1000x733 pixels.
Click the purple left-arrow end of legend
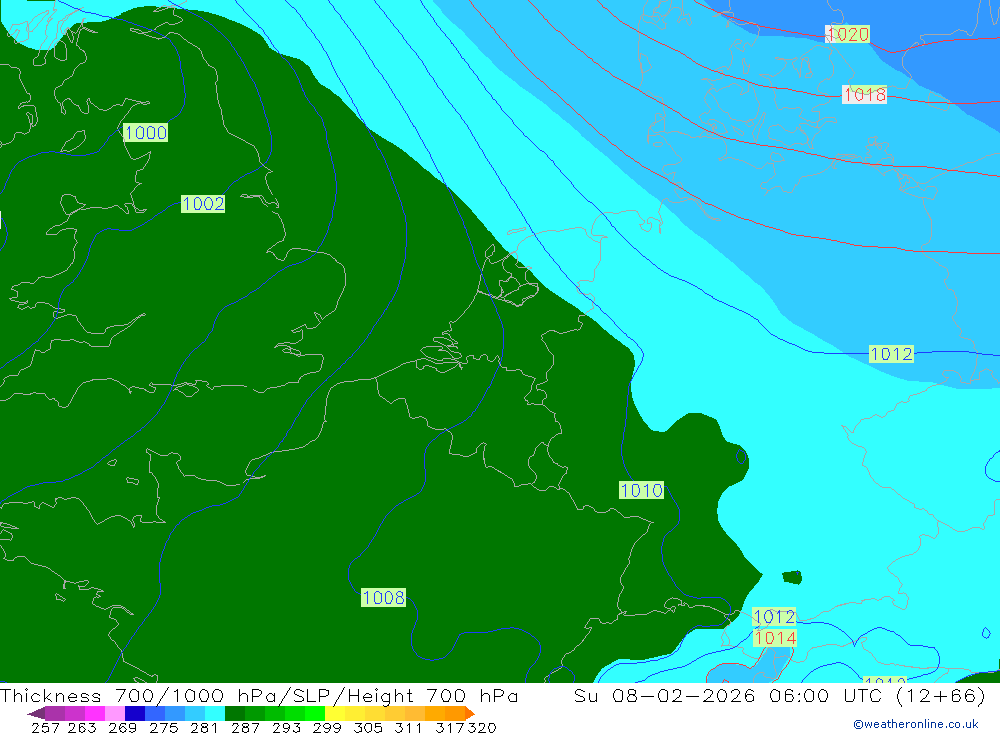point(36,713)
